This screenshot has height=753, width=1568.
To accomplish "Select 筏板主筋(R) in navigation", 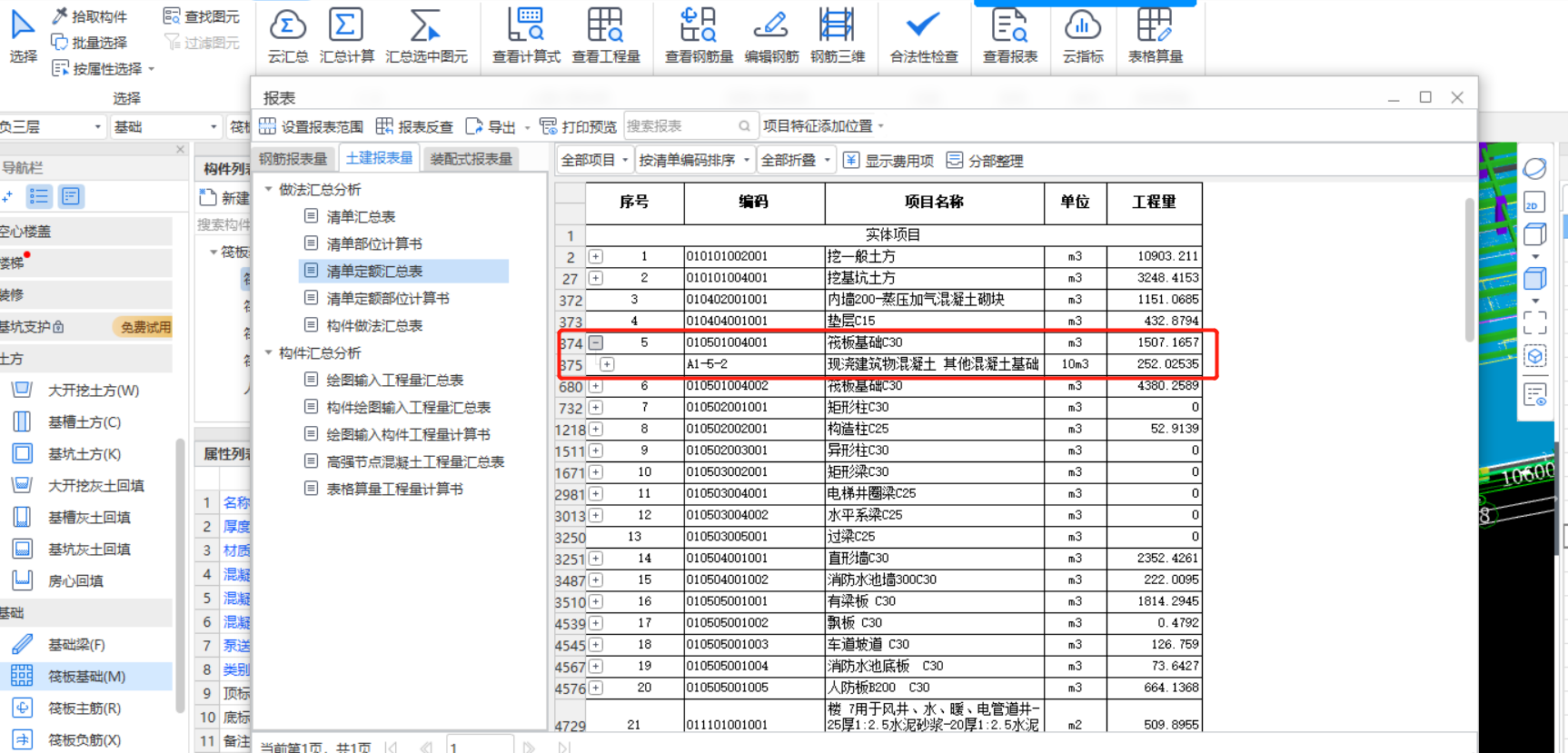I will (84, 708).
